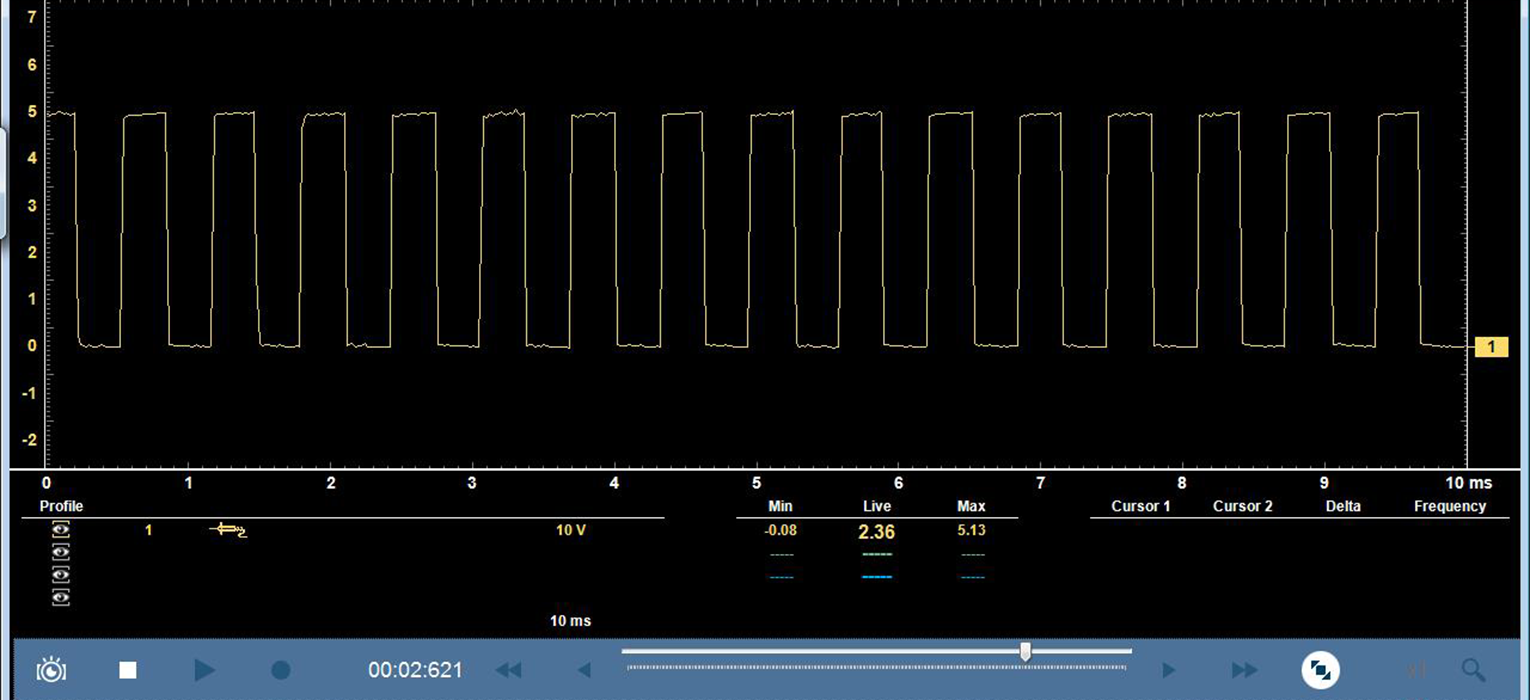Viewport: 1530px width, 700px height.
Task: Click the playback position slider handle
Action: 1025,652
